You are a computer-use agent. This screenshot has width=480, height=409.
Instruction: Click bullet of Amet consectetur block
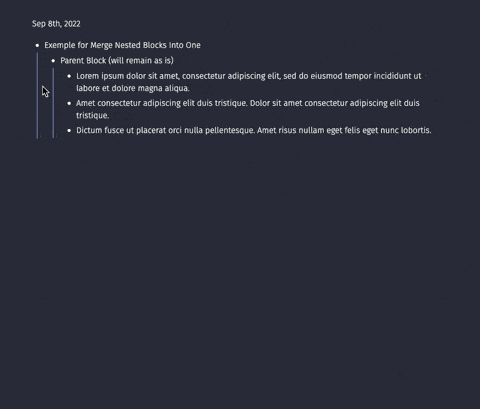click(x=69, y=103)
